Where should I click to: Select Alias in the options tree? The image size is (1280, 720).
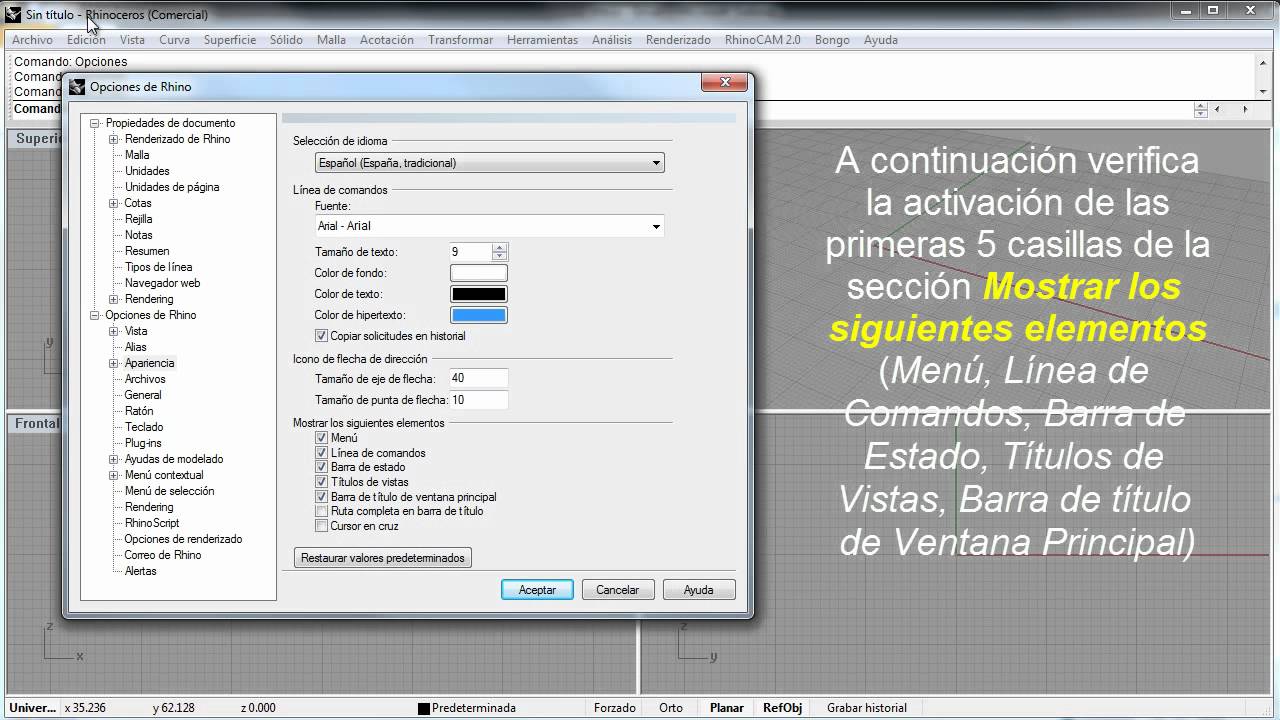pos(136,347)
